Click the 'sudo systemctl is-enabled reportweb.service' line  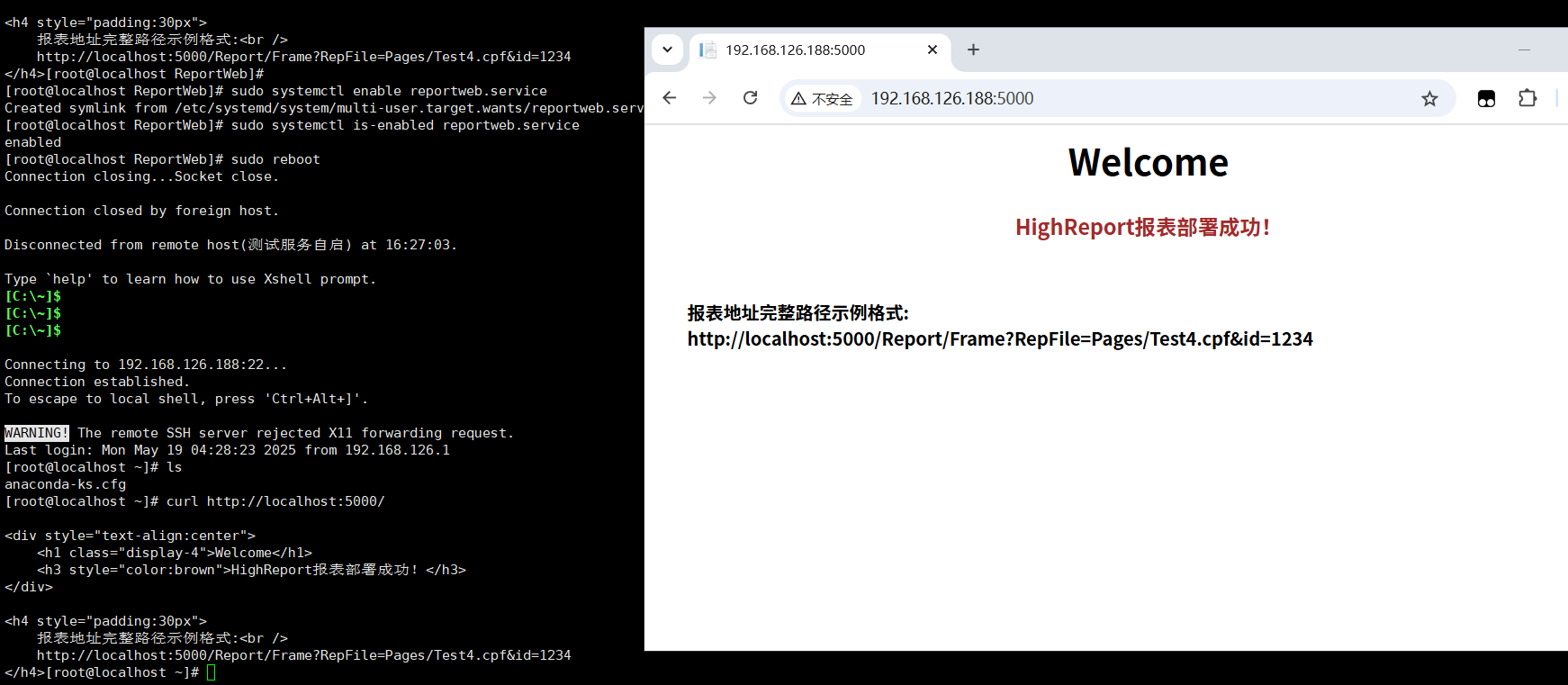[292, 125]
